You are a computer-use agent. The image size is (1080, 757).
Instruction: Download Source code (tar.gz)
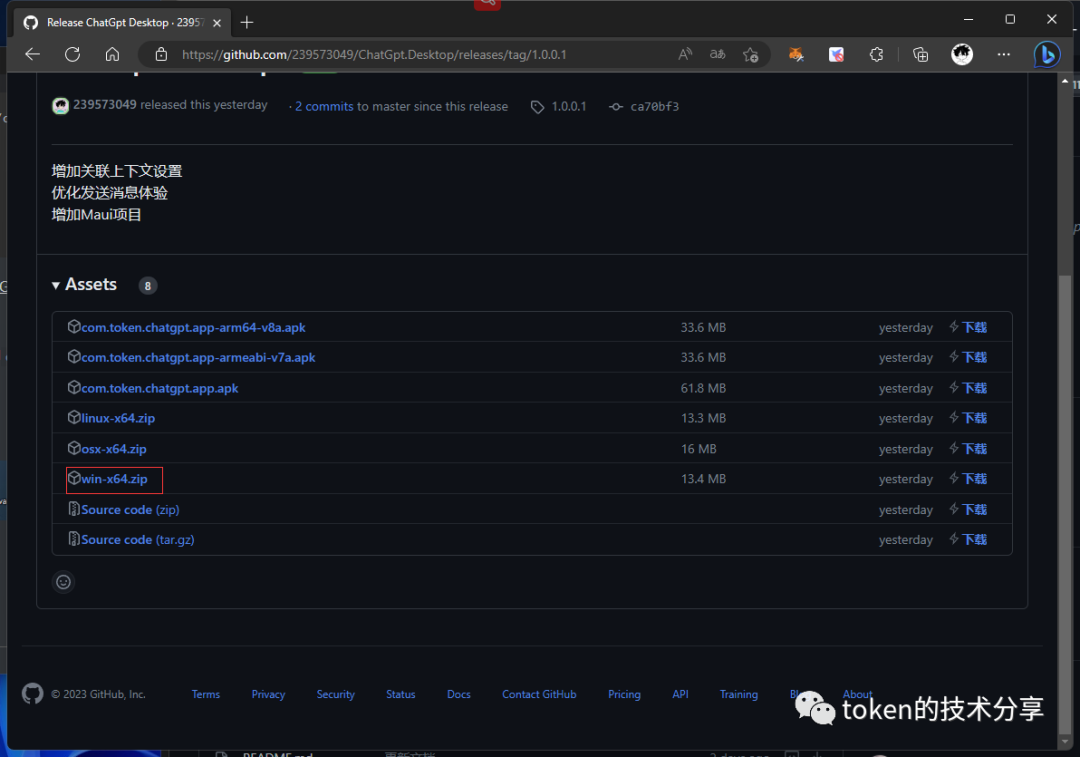pos(138,539)
